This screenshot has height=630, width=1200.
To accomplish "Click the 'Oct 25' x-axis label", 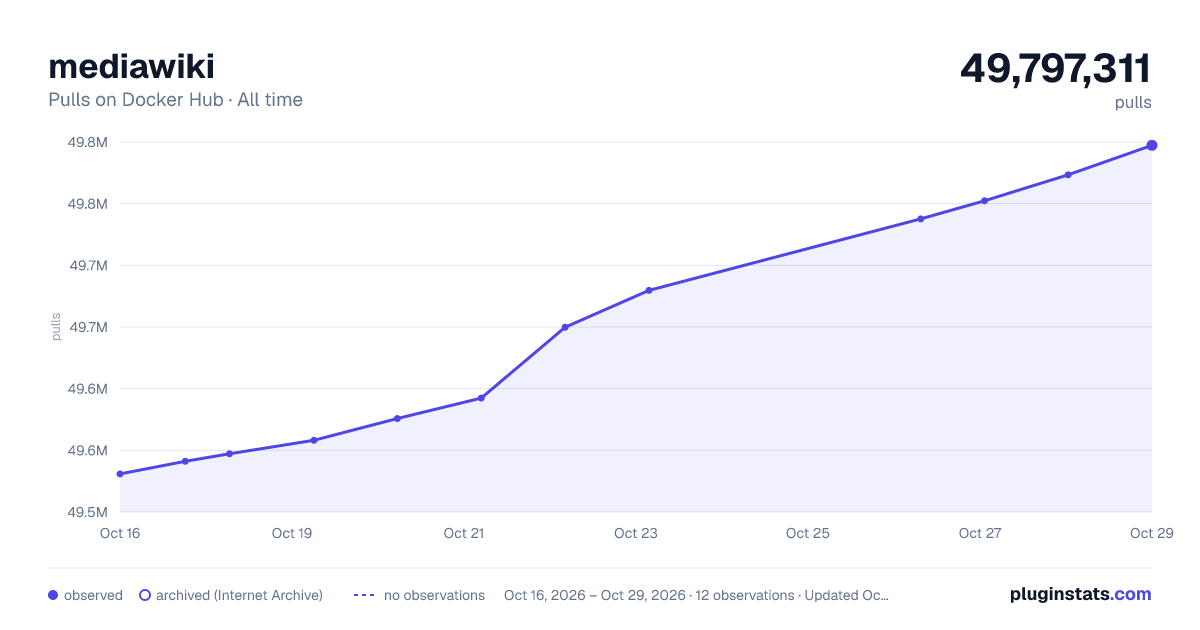I will (808, 533).
